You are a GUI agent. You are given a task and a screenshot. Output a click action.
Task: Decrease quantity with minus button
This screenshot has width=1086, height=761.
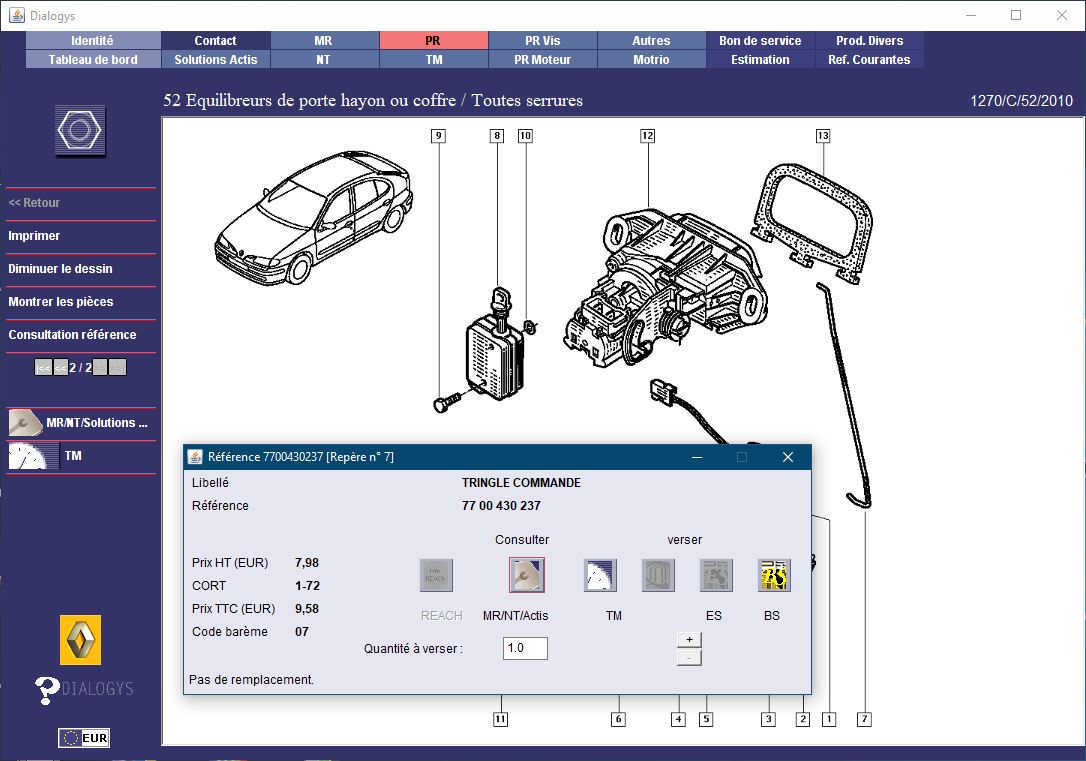point(689,658)
